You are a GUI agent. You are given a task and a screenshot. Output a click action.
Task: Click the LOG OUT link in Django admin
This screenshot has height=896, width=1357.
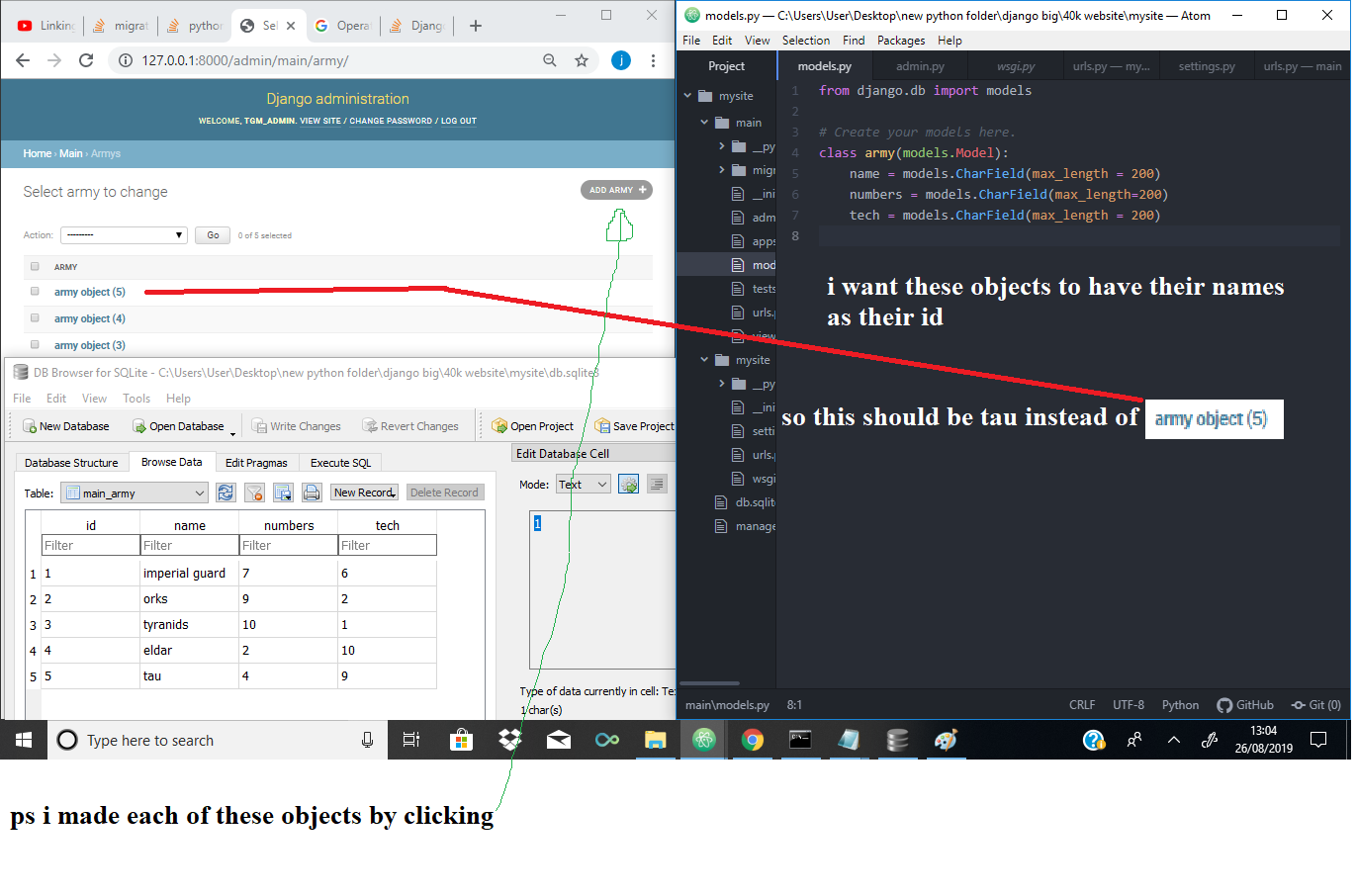click(458, 121)
